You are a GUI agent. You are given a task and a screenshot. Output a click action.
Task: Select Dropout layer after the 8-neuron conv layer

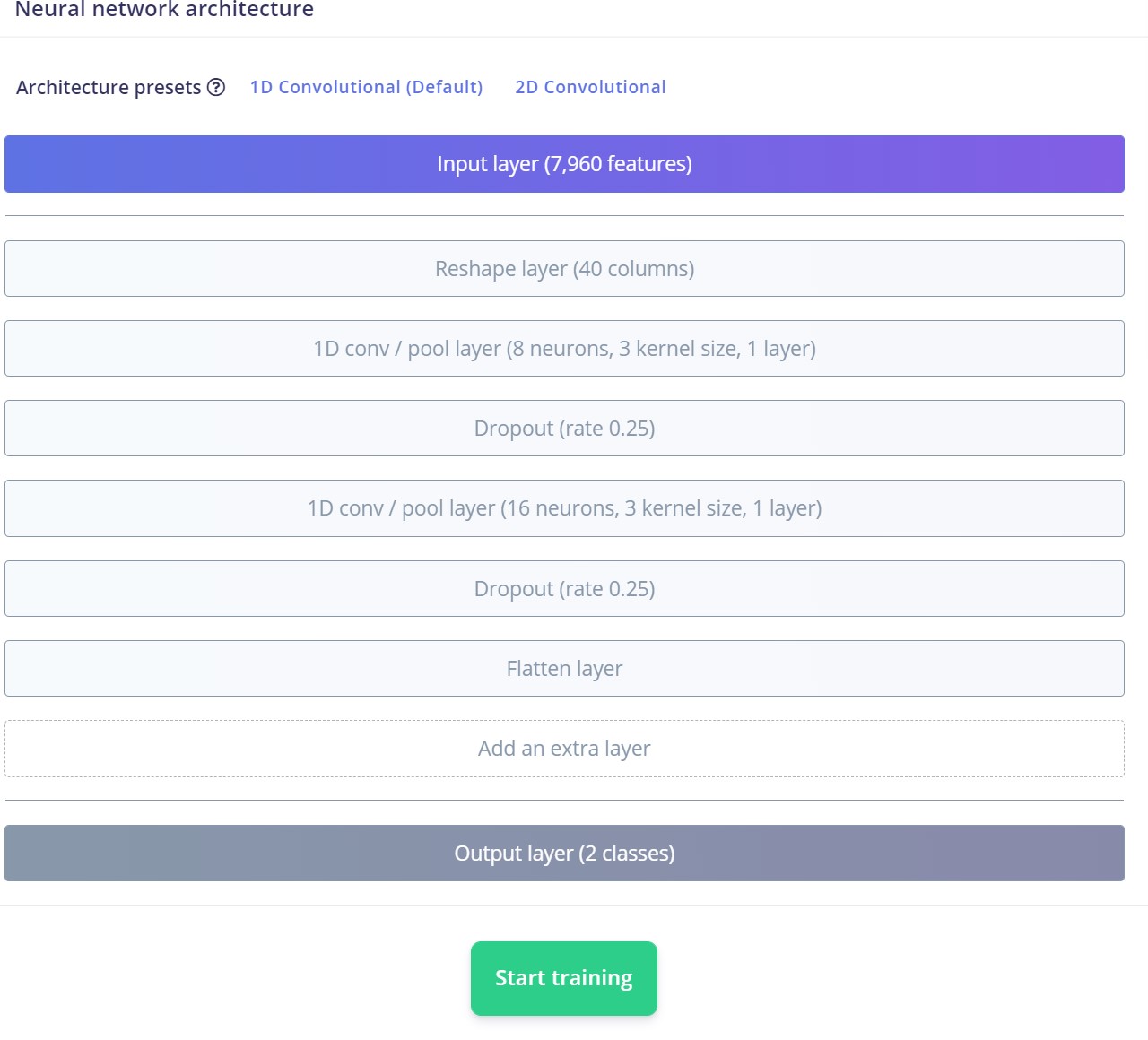[564, 429]
